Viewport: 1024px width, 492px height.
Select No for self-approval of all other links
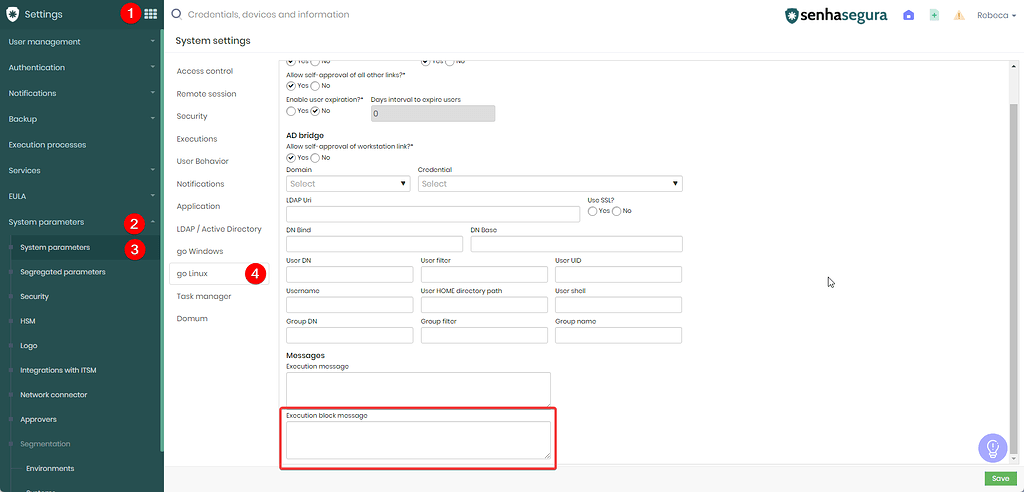coord(315,86)
